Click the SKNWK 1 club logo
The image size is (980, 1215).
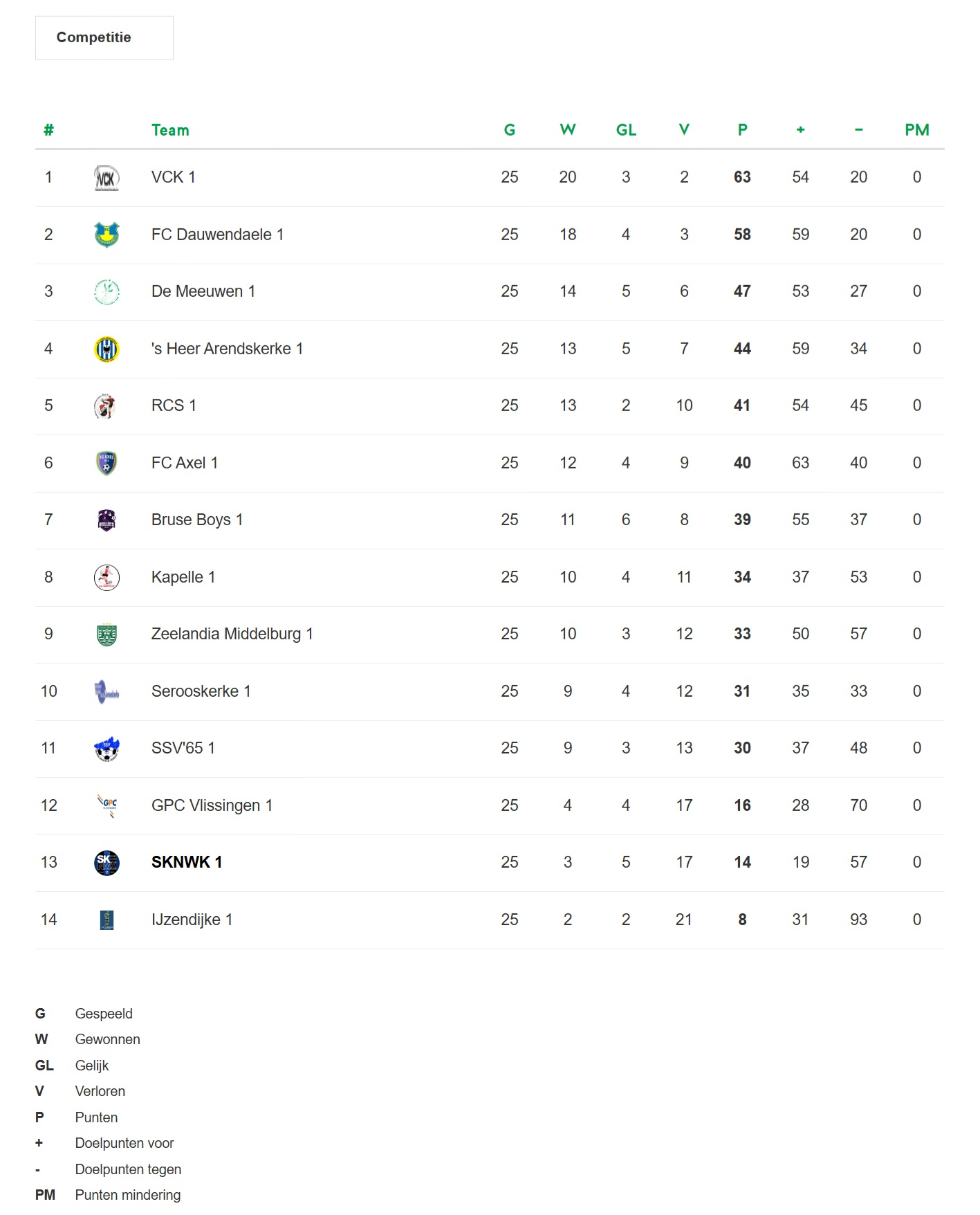tap(107, 863)
